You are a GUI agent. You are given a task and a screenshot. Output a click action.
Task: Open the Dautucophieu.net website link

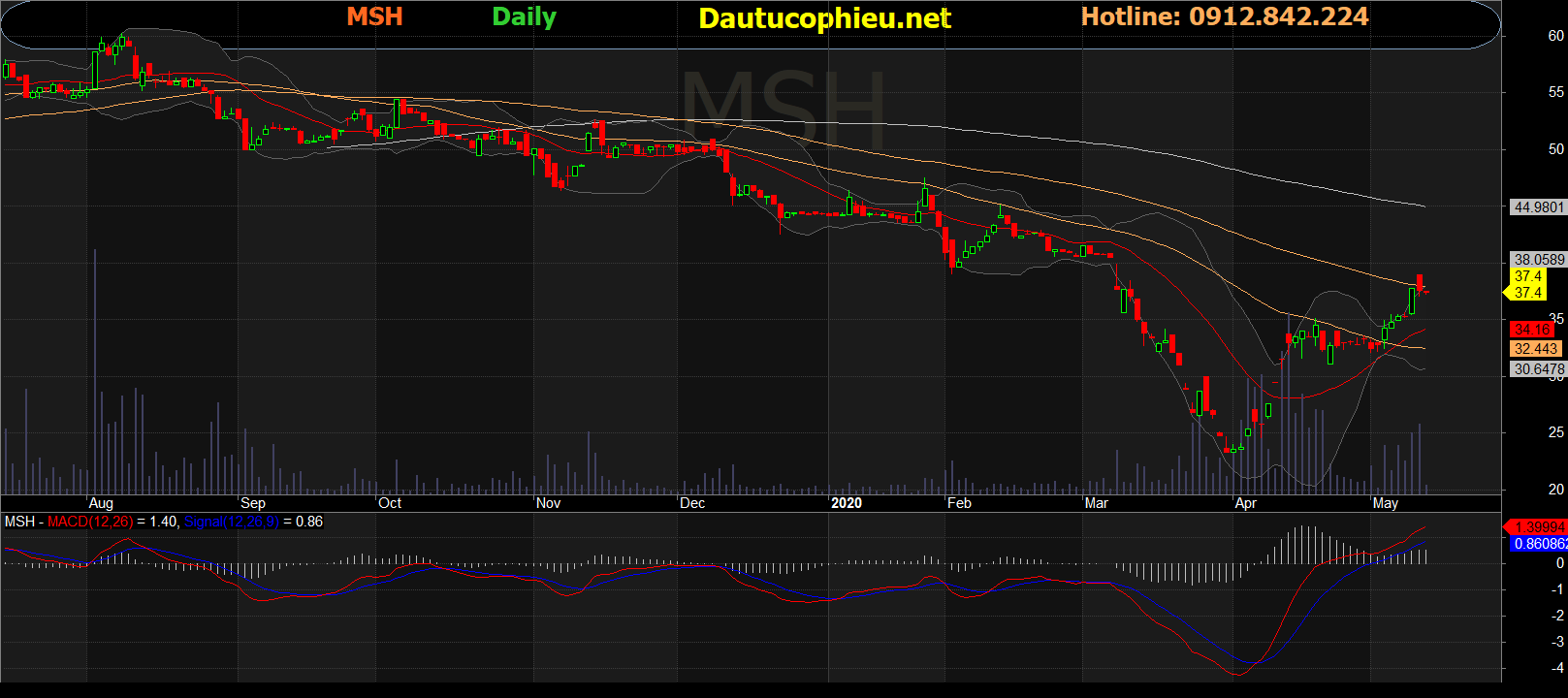click(x=824, y=18)
